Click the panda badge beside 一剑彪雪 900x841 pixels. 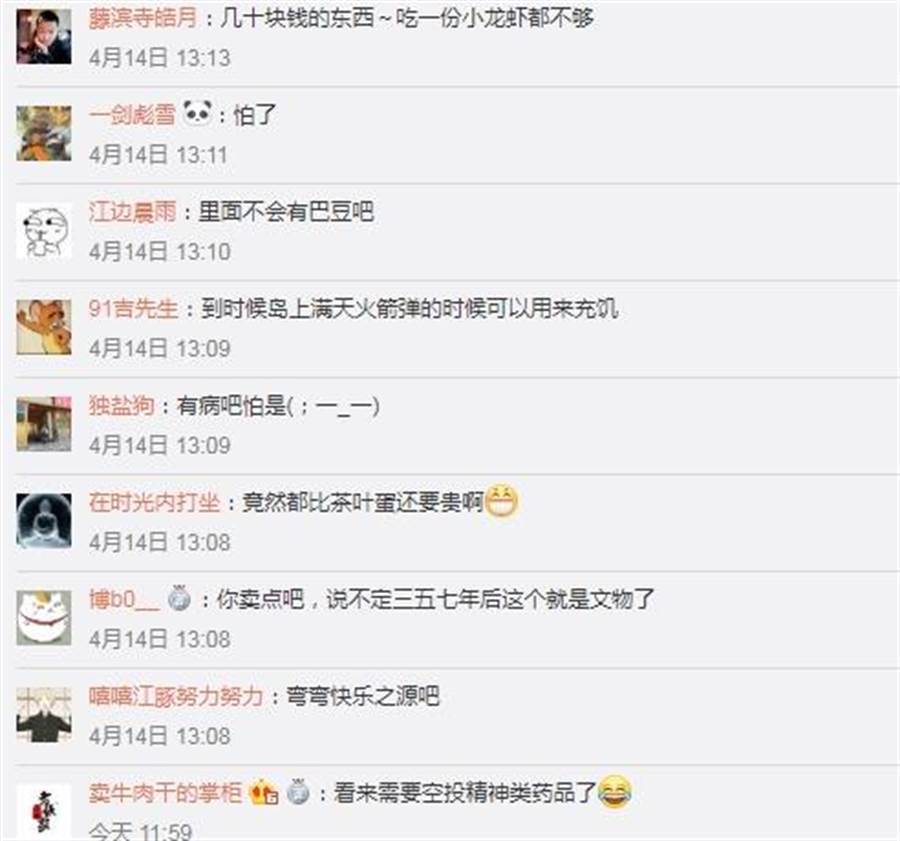click(x=197, y=113)
